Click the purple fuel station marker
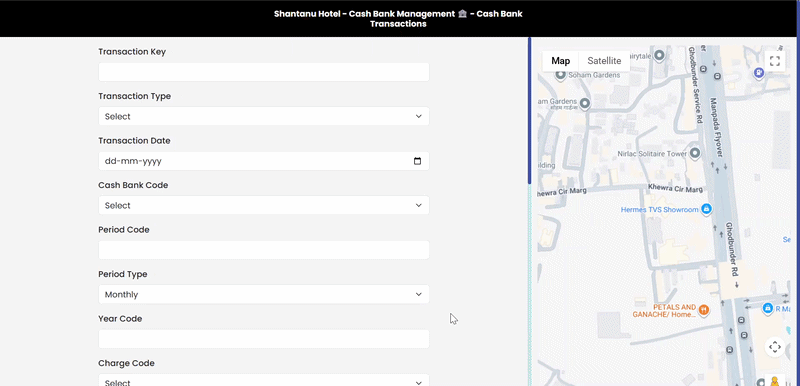 759,73
